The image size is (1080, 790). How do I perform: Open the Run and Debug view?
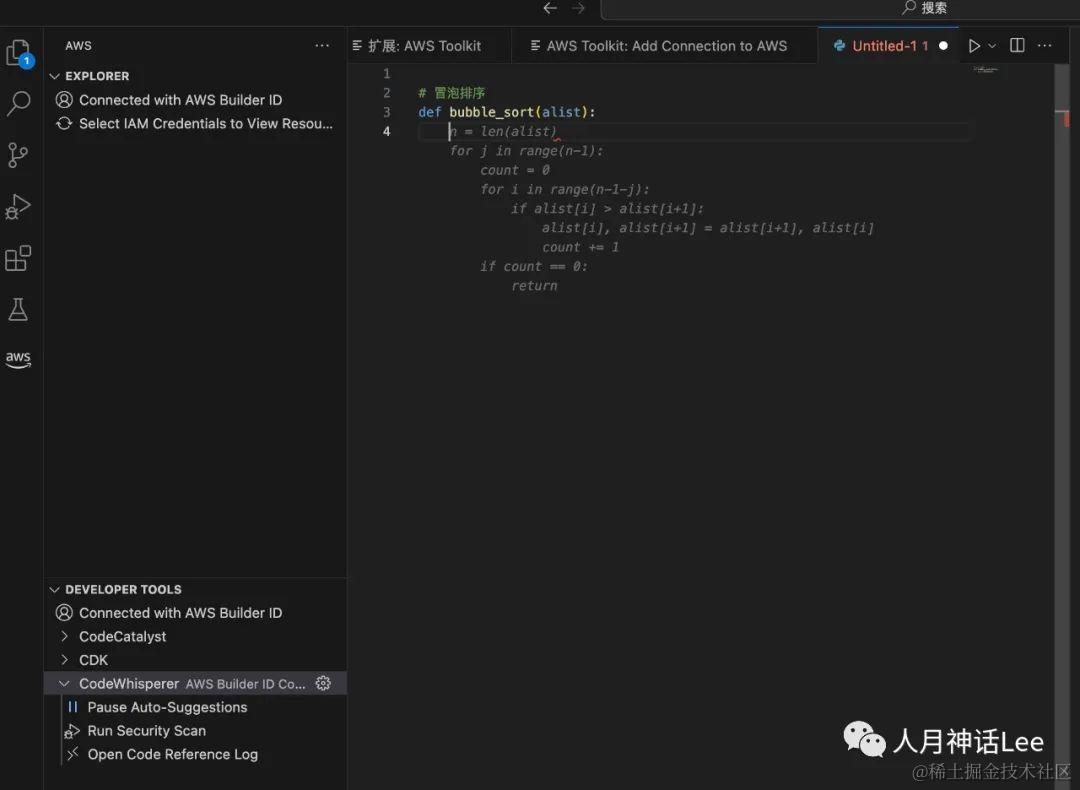click(x=18, y=207)
